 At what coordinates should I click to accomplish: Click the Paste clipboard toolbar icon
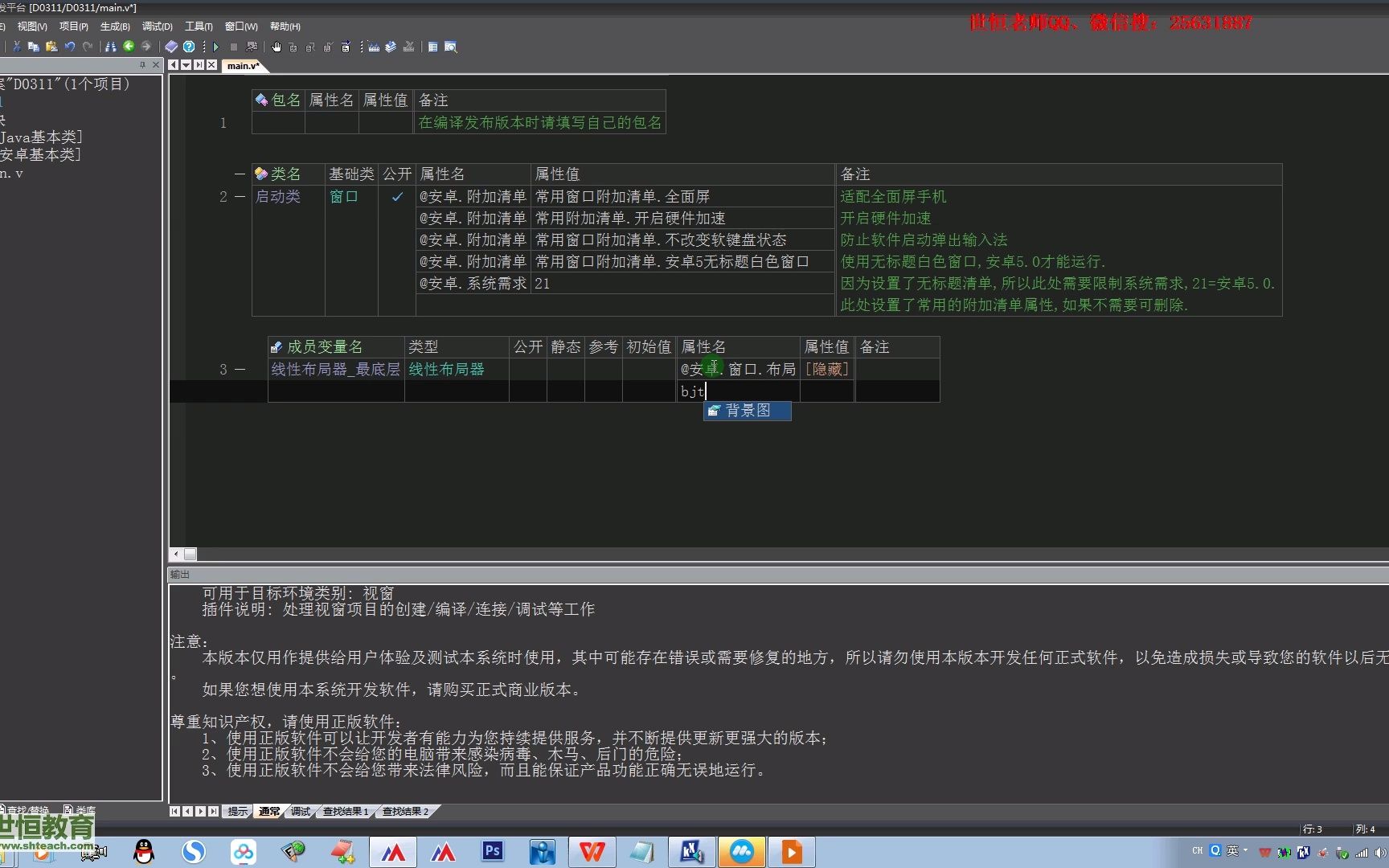point(51,47)
